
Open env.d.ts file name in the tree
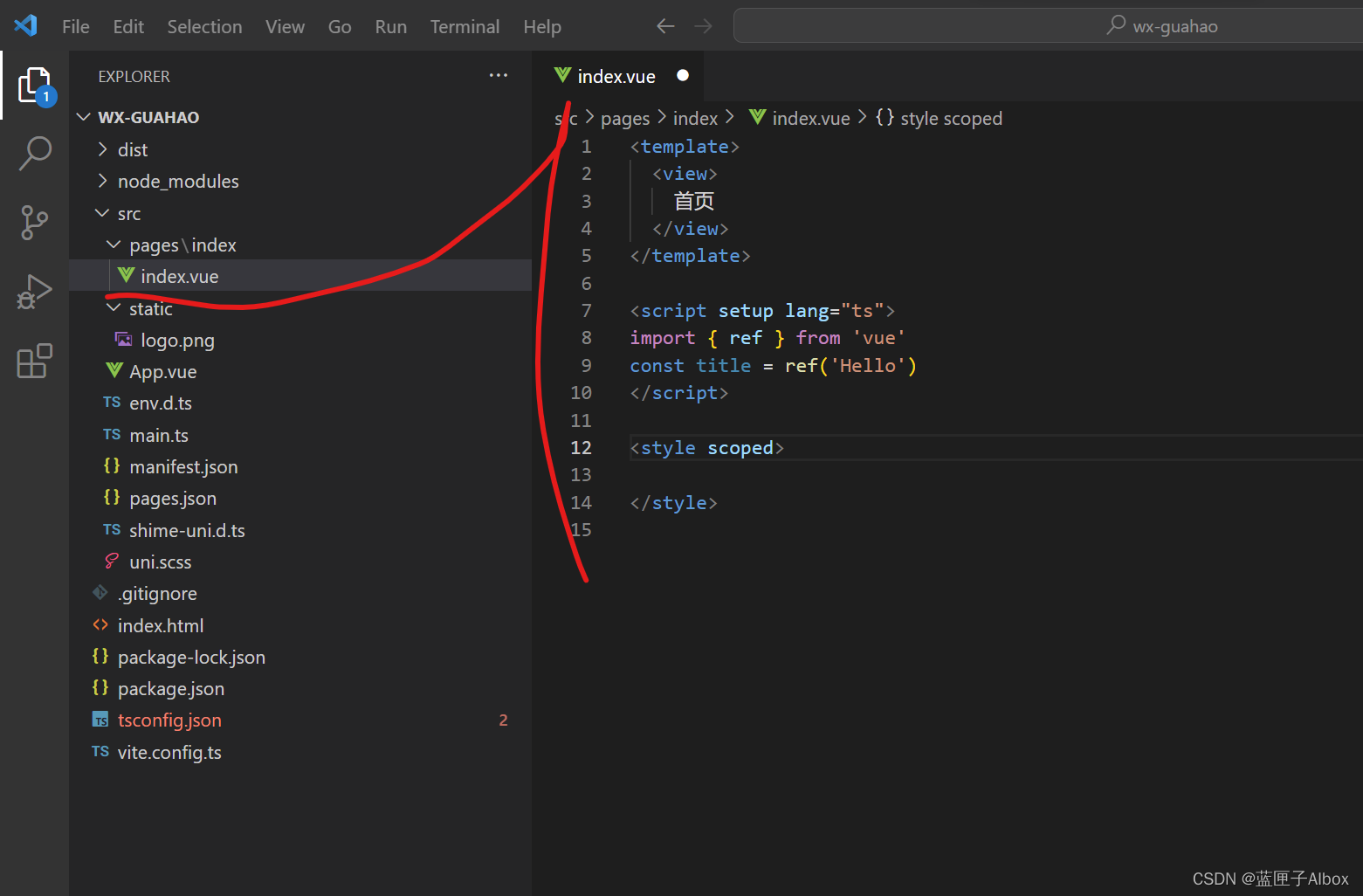click(161, 403)
